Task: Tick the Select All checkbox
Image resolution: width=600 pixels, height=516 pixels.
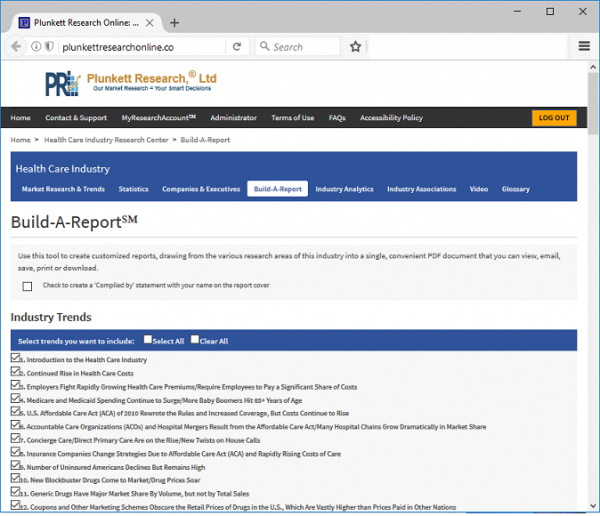Action: coord(148,340)
